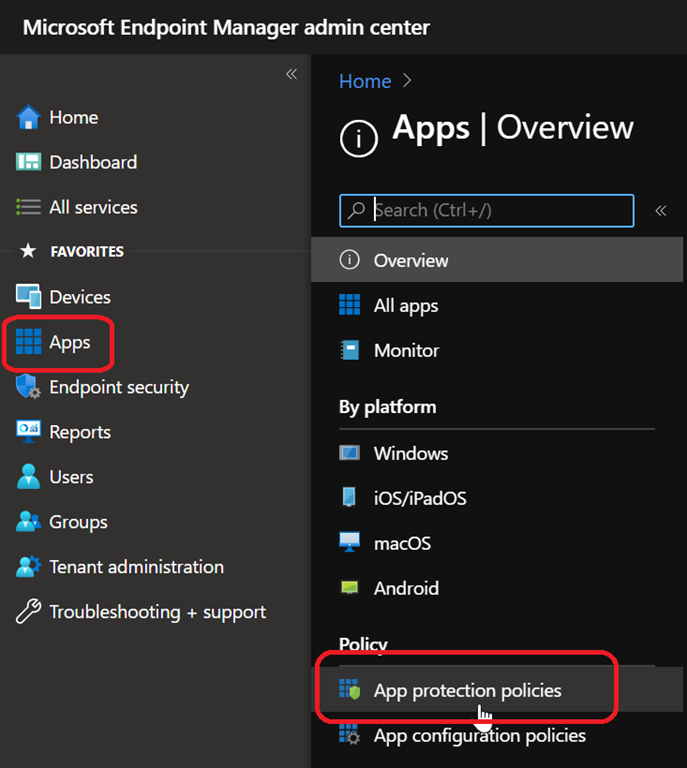Open App protection policies
Screen dimensions: 687x768
click(x=467, y=690)
